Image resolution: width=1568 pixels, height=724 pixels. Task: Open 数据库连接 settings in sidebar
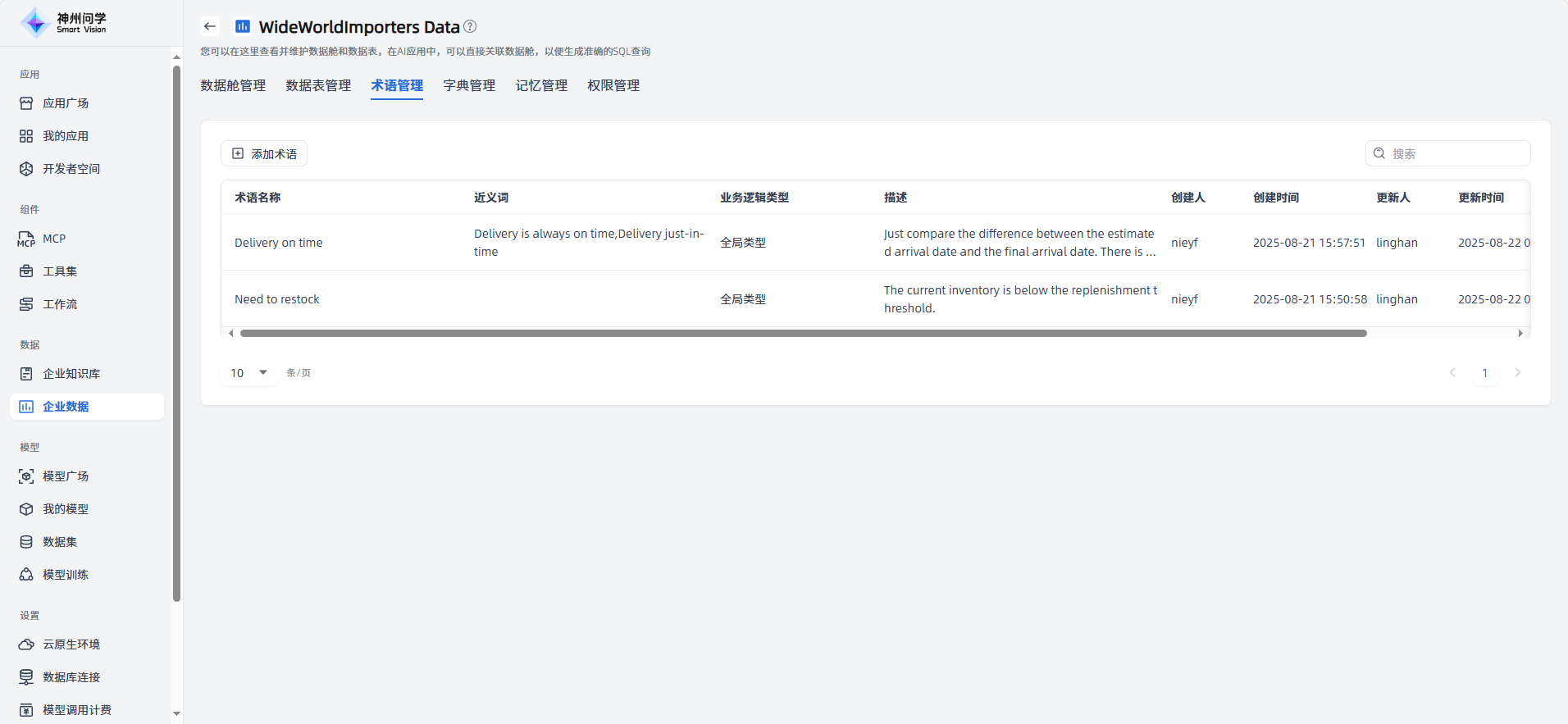71,677
